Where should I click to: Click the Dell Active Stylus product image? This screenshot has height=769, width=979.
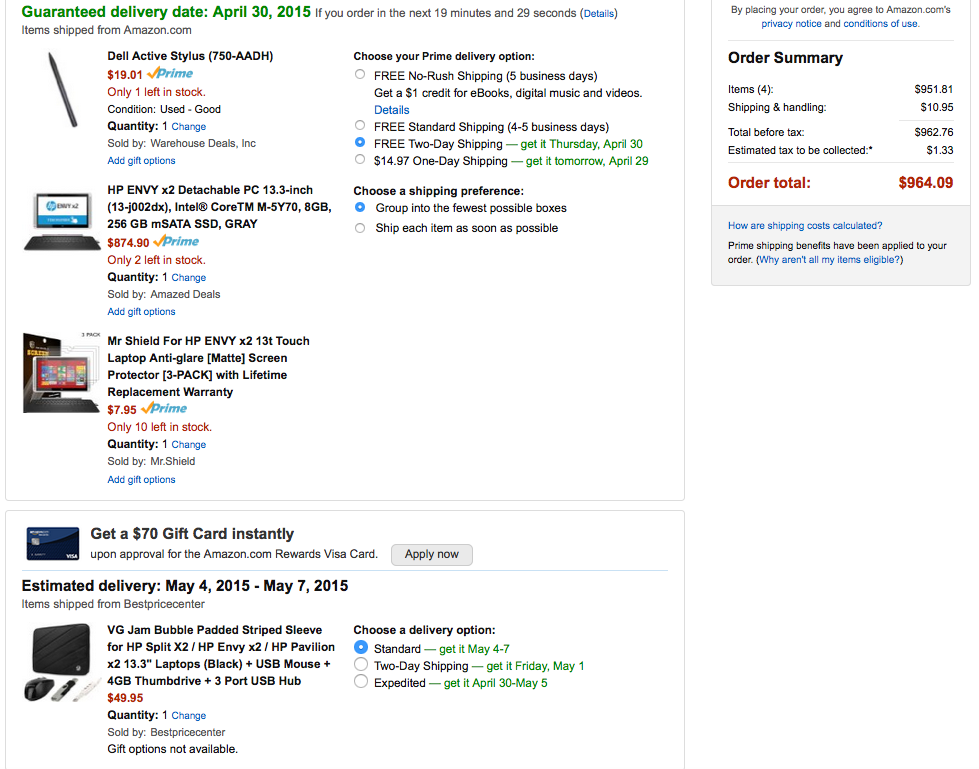[x=61, y=87]
